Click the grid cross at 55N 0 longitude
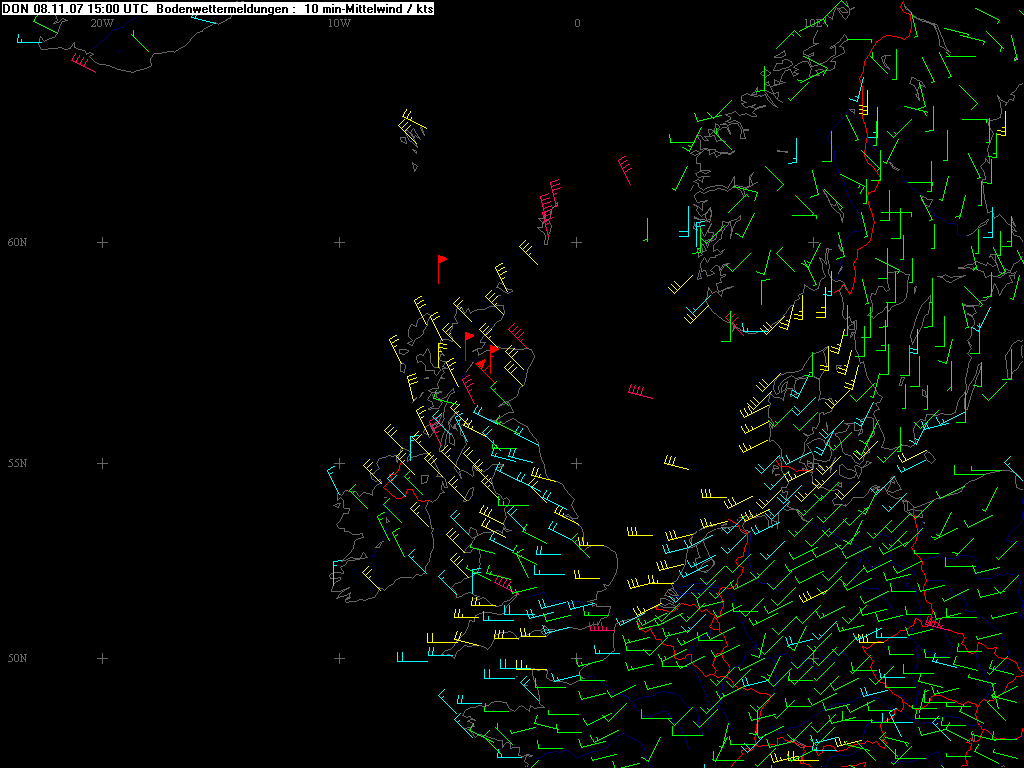The height and width of the screenshot is (768, 1024). [577, 463]
